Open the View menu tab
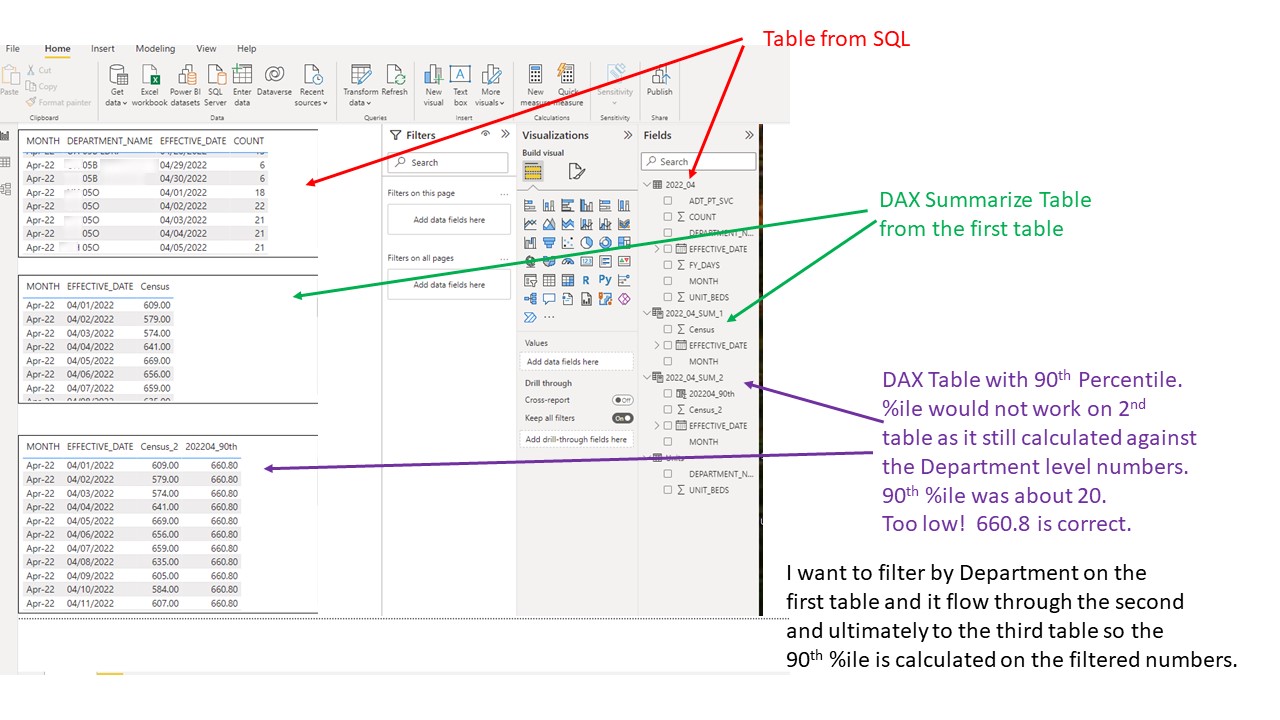 (x=206, y=48)
